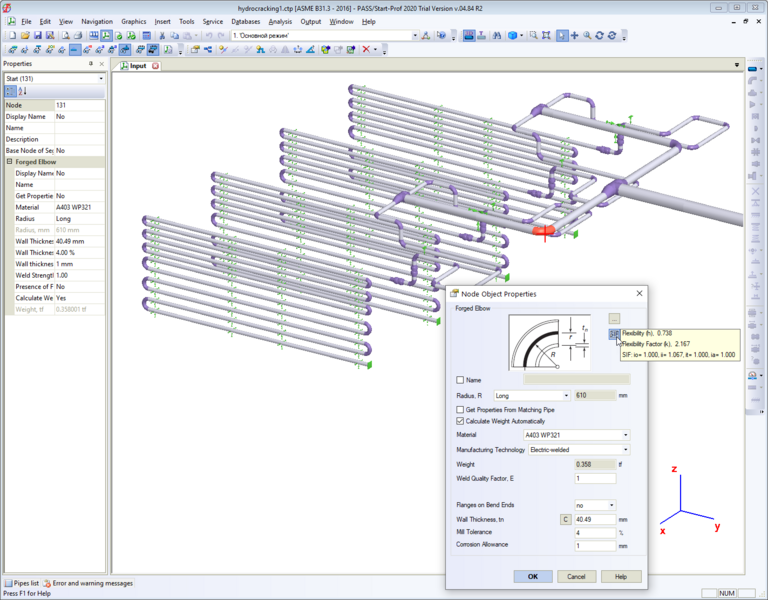
Task: Confirm dialog with the OK button
Action: 533,577
